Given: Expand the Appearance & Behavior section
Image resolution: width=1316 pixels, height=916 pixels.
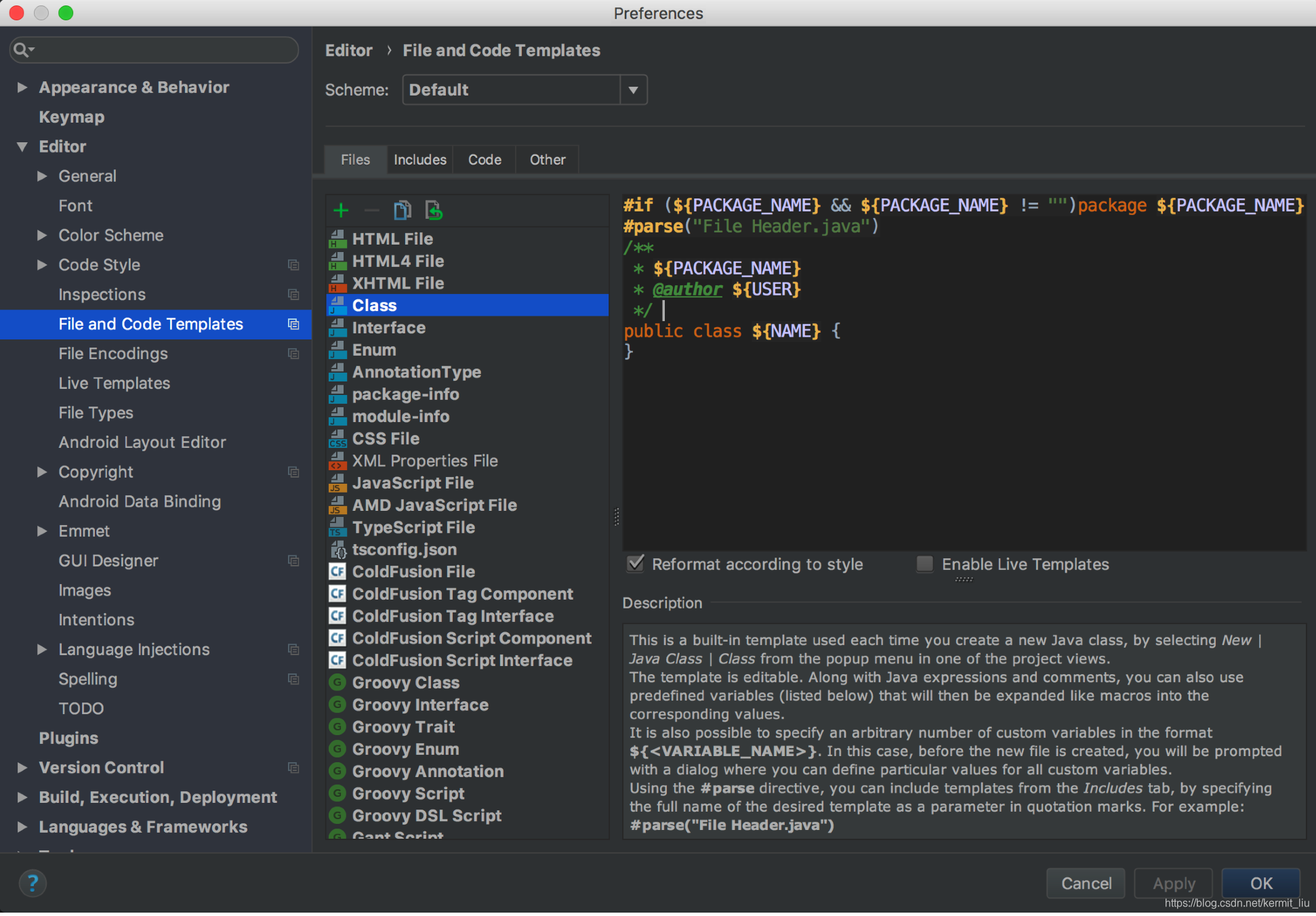Looking at the screenshot, I should click(x=22, y=87).
